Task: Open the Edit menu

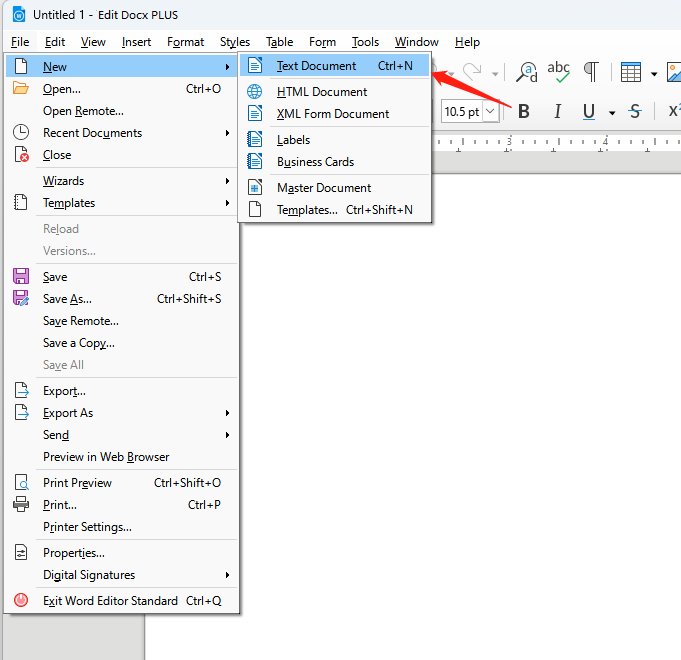Action: (55, 42)
